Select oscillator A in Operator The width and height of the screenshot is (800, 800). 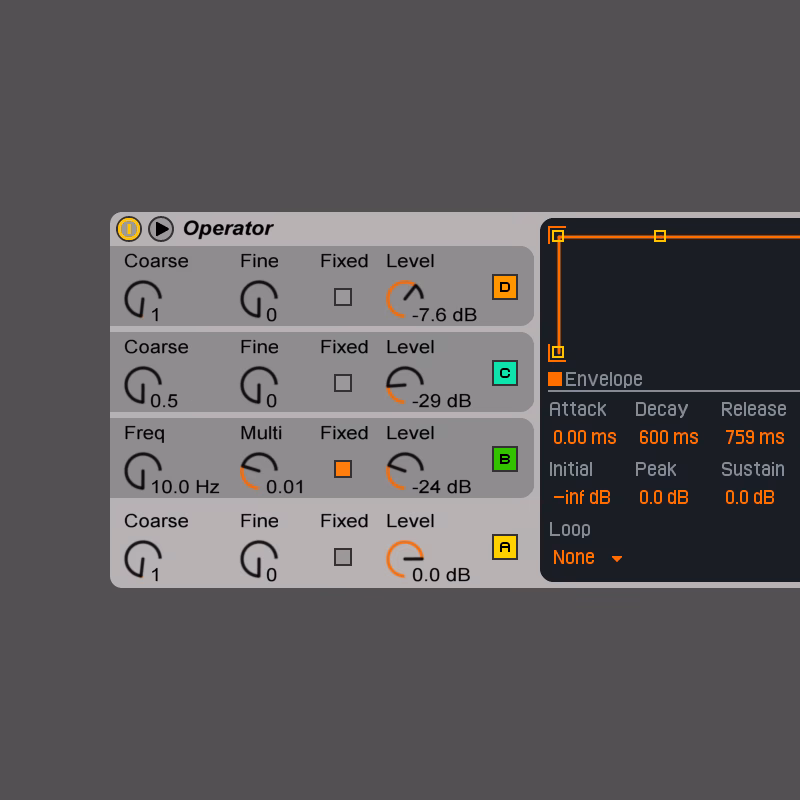pos(504,547)
